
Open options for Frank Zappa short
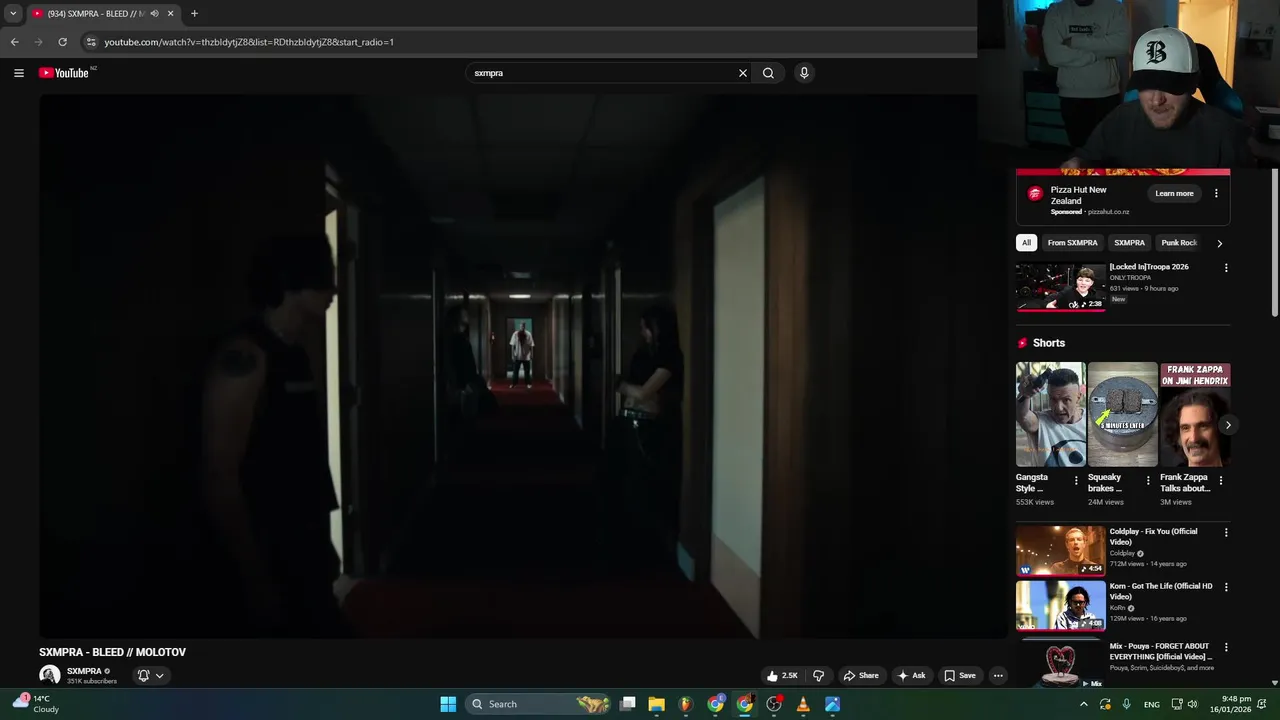click(x=1220, y=481)
